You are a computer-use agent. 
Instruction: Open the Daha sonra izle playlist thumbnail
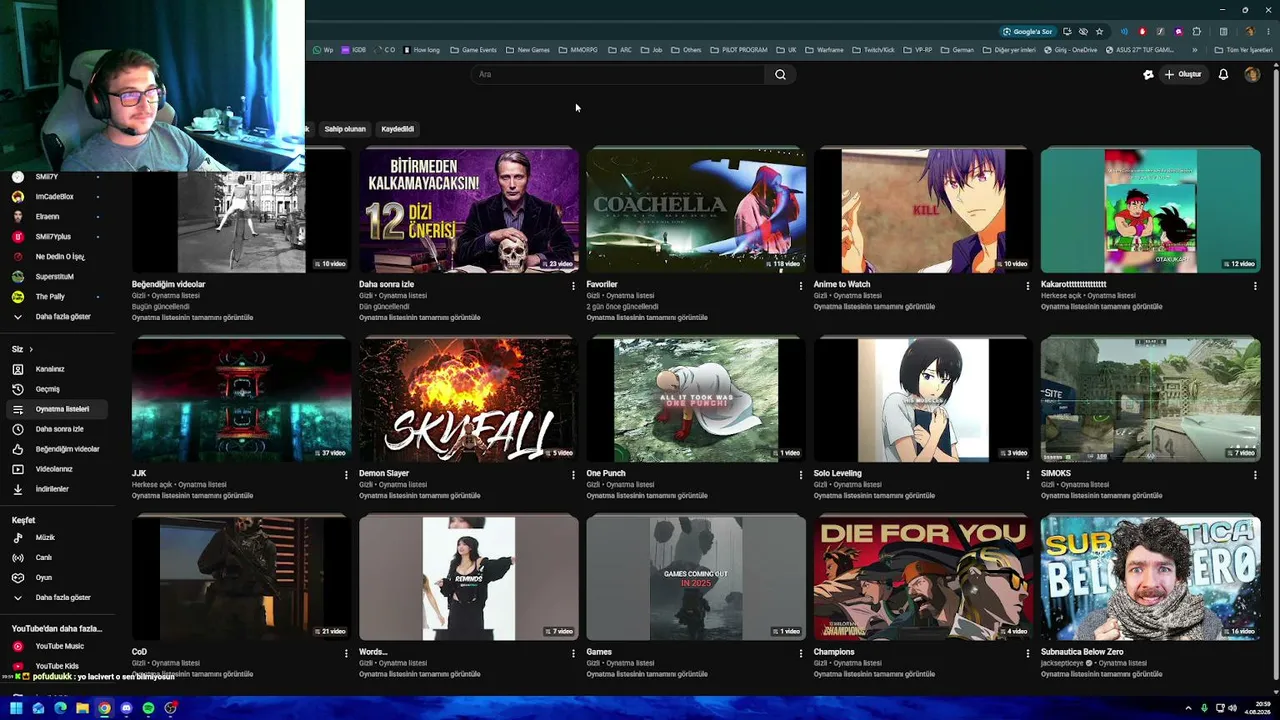[469, 211]
